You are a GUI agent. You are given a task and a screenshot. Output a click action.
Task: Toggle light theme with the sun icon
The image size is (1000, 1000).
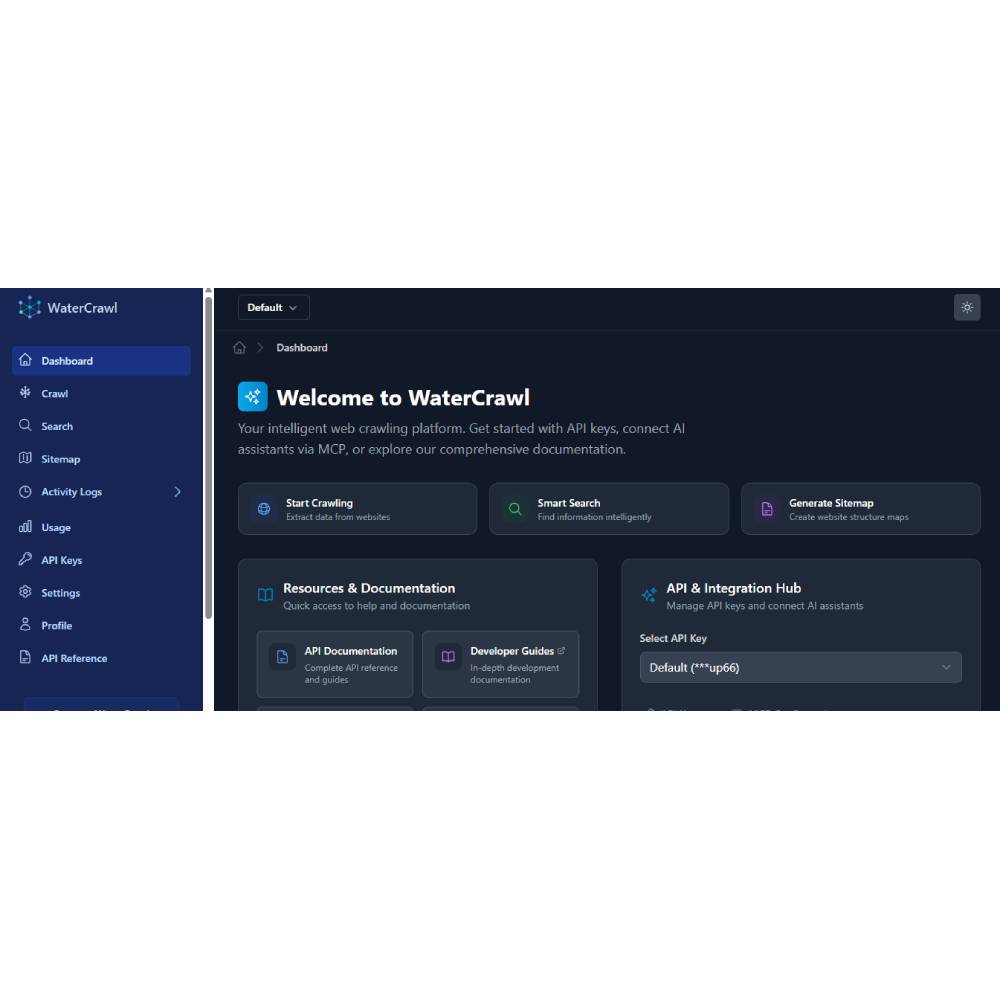click(x=967, y=307)
